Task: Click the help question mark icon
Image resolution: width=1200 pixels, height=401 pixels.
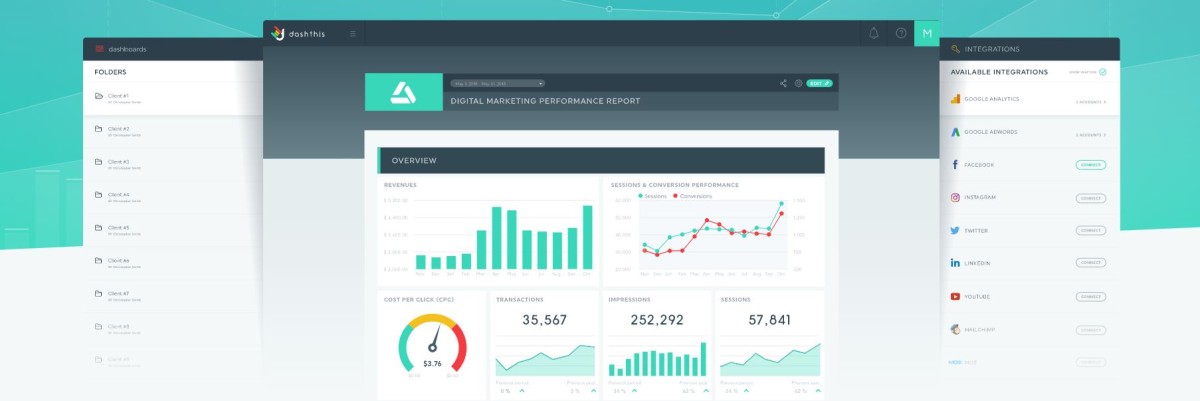Action: point(901,33)
